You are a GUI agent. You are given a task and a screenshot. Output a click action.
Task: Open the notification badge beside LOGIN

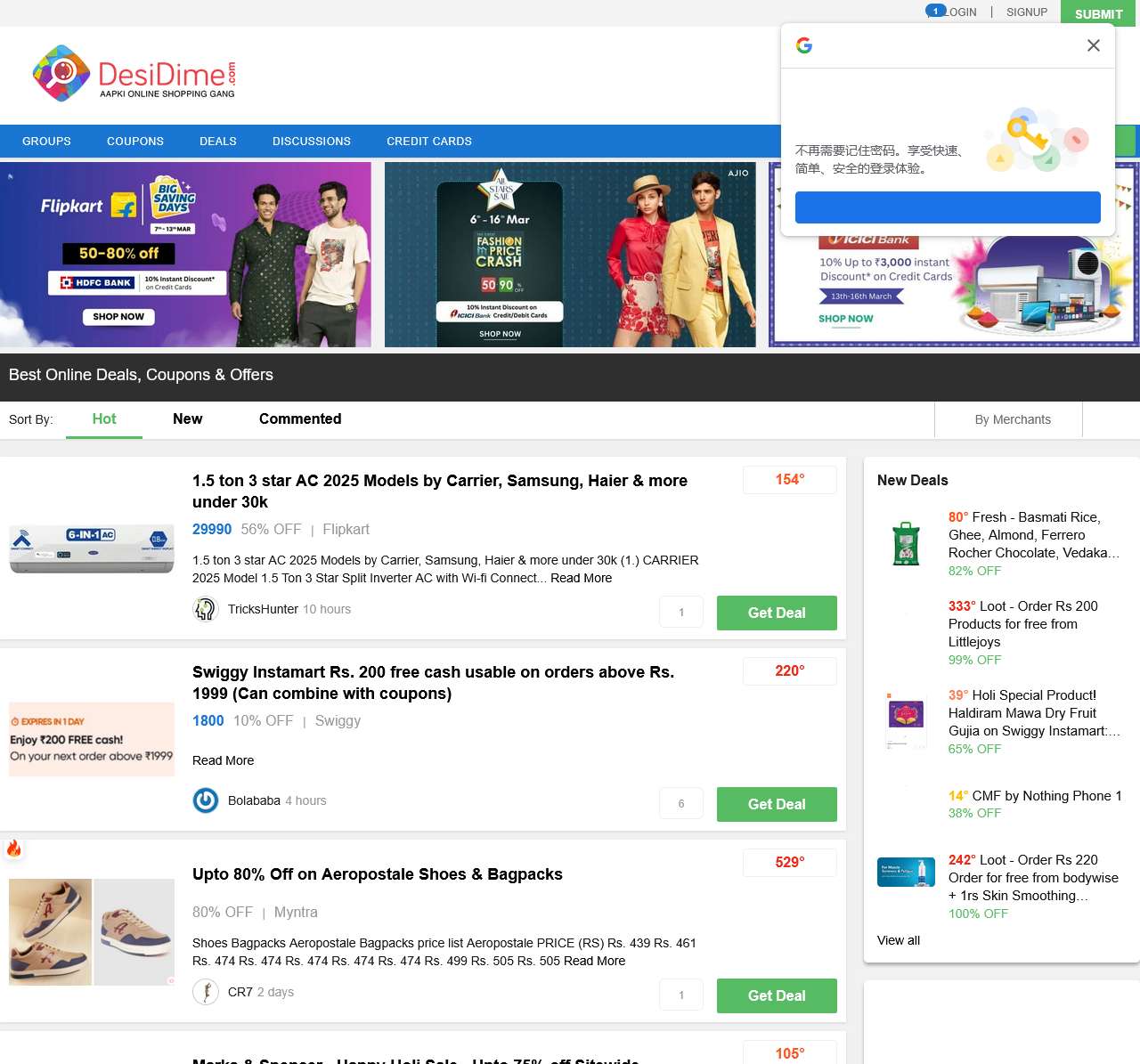coord(935,11)
